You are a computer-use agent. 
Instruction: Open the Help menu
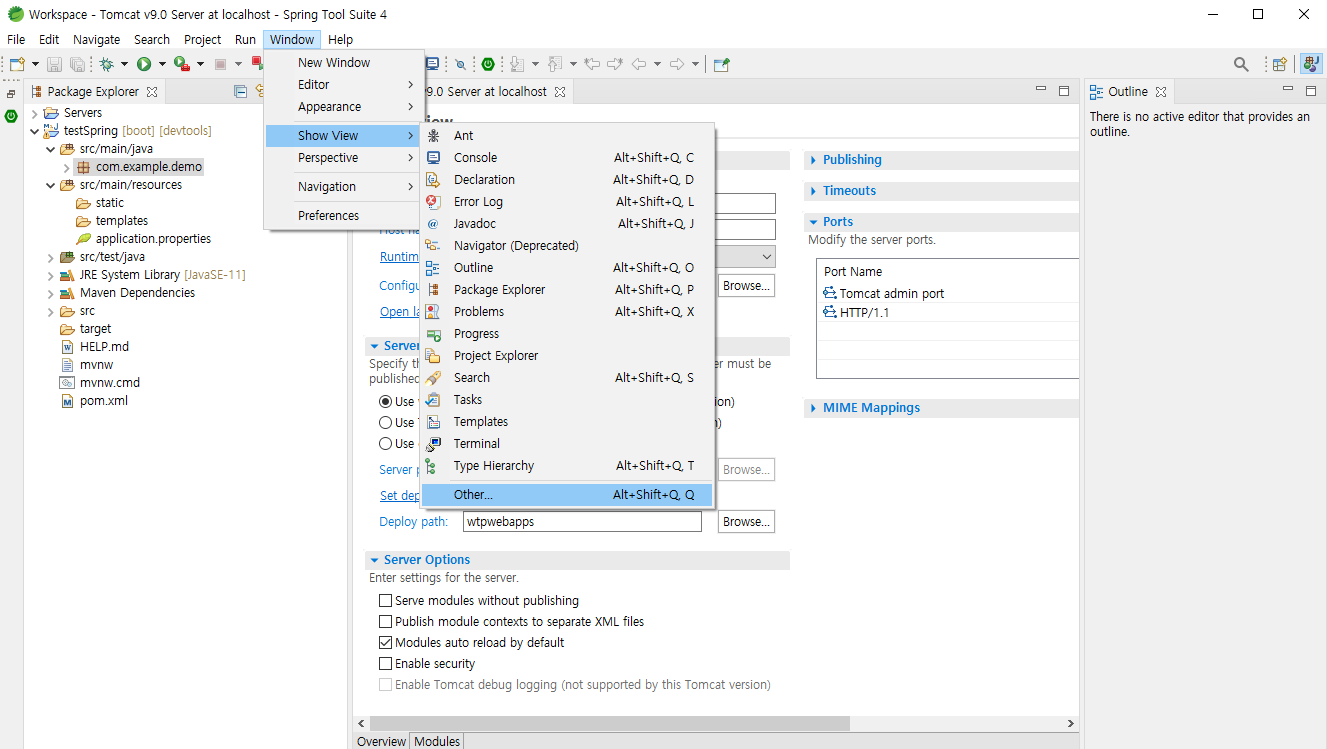341,39
